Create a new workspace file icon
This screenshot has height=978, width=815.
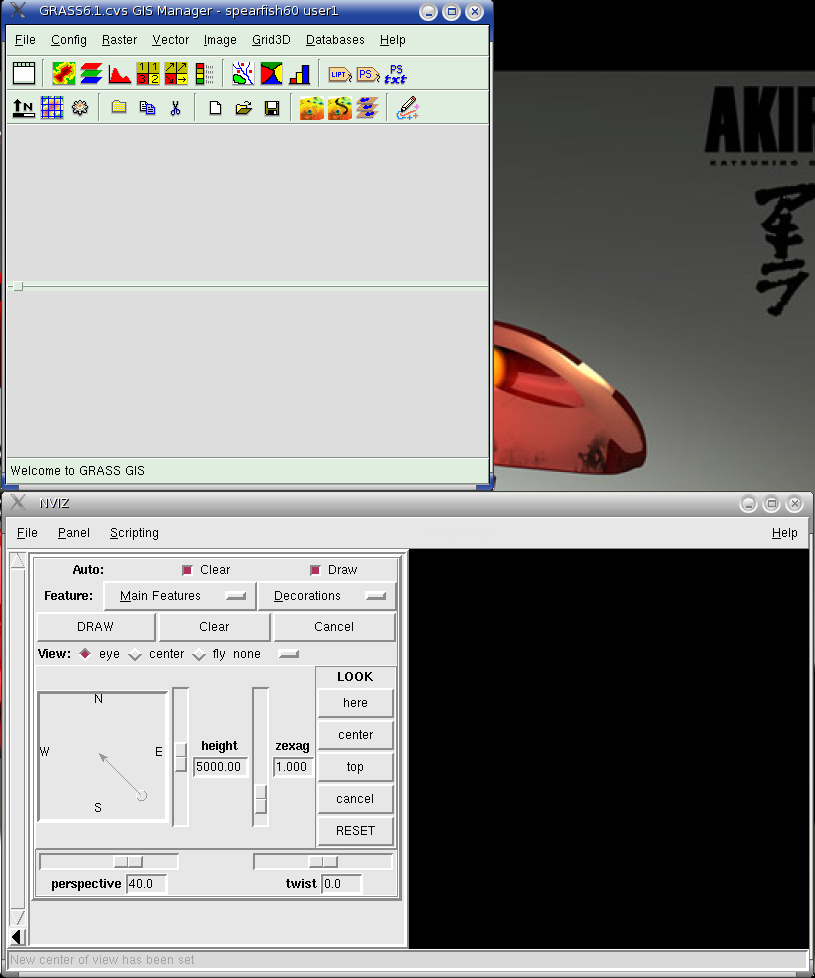click(215, 108)
